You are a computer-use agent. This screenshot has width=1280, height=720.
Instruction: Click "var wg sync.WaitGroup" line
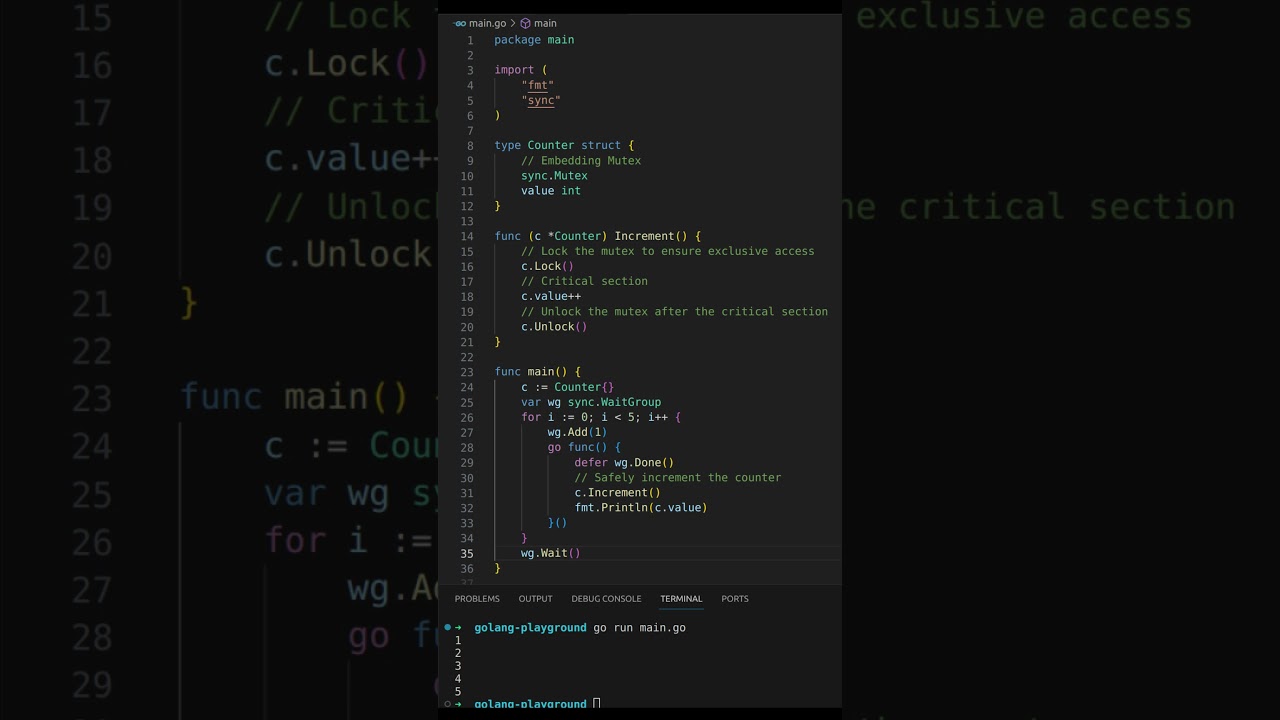(x=591, y=402)
